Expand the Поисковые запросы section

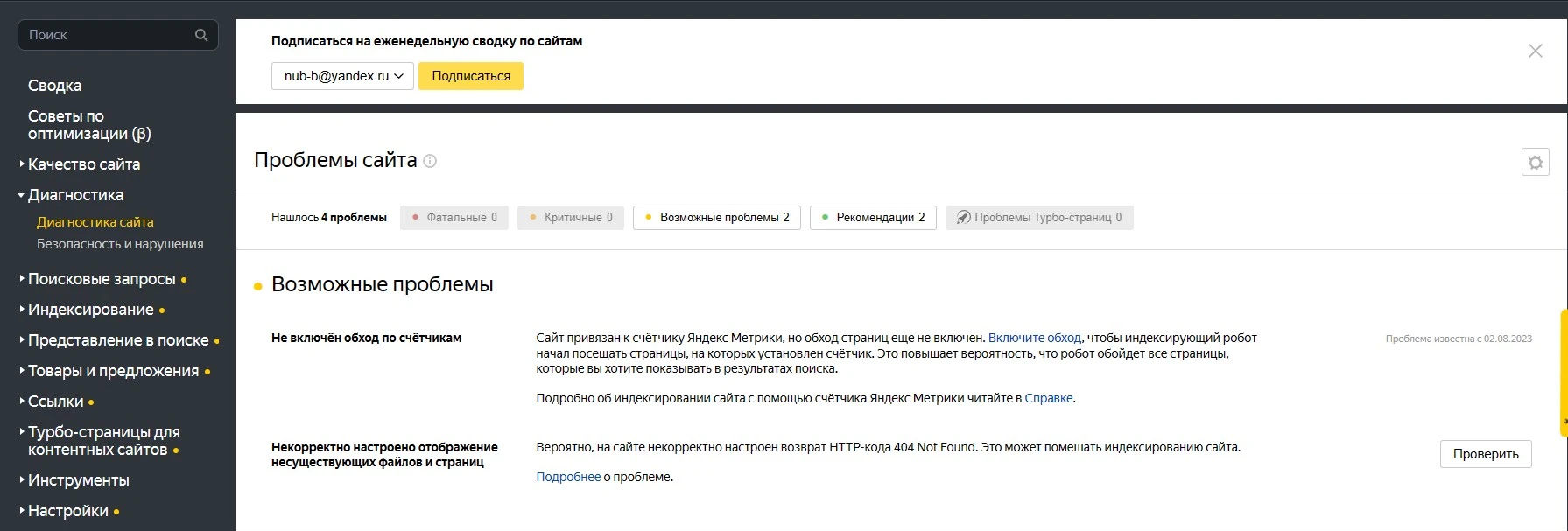[x=102, y=279]
